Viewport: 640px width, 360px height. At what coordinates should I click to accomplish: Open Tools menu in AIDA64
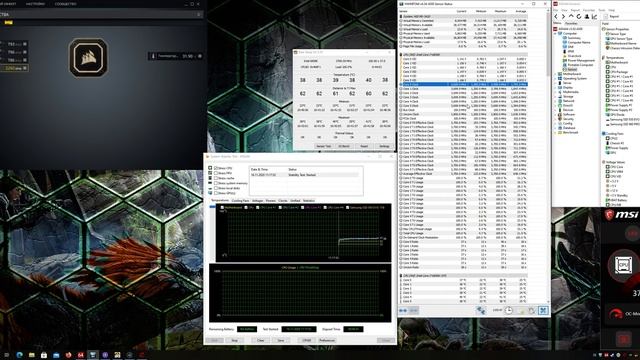(602, 10)
